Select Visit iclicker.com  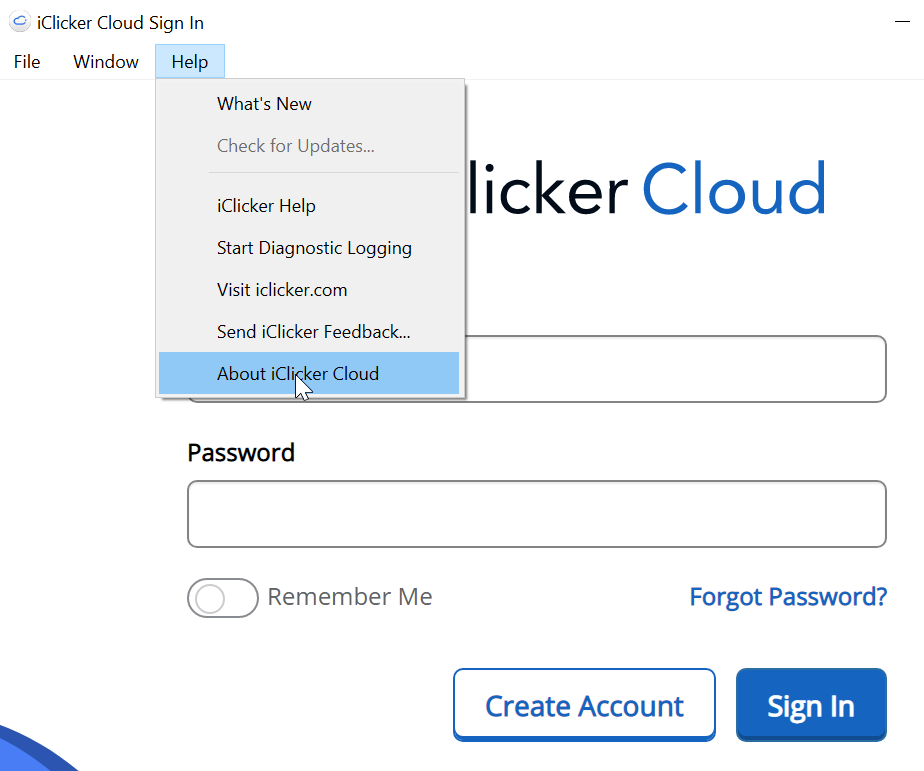pyautogui.click(x=282, y=289)
